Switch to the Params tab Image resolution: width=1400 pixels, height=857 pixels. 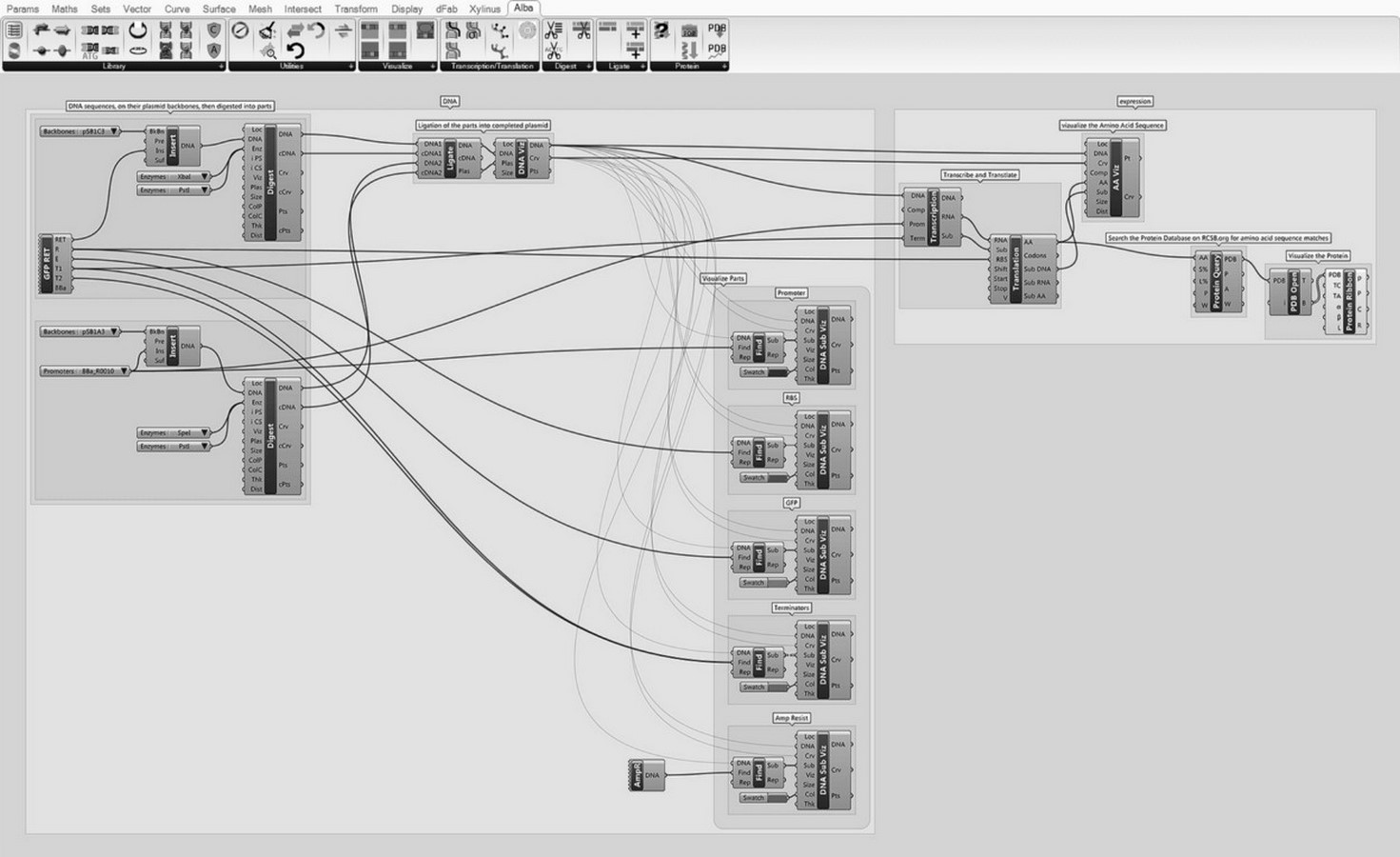(x=23, y=9)
